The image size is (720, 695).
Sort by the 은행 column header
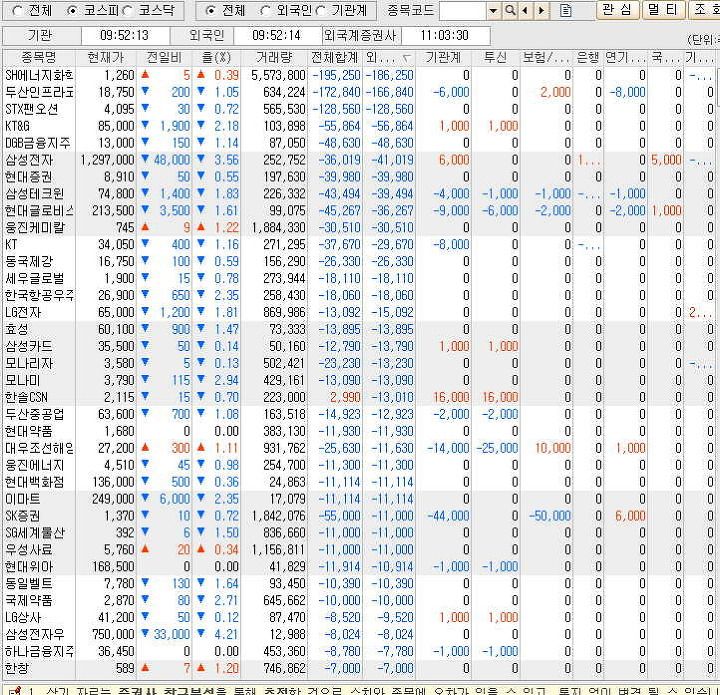tap(588, 58)
